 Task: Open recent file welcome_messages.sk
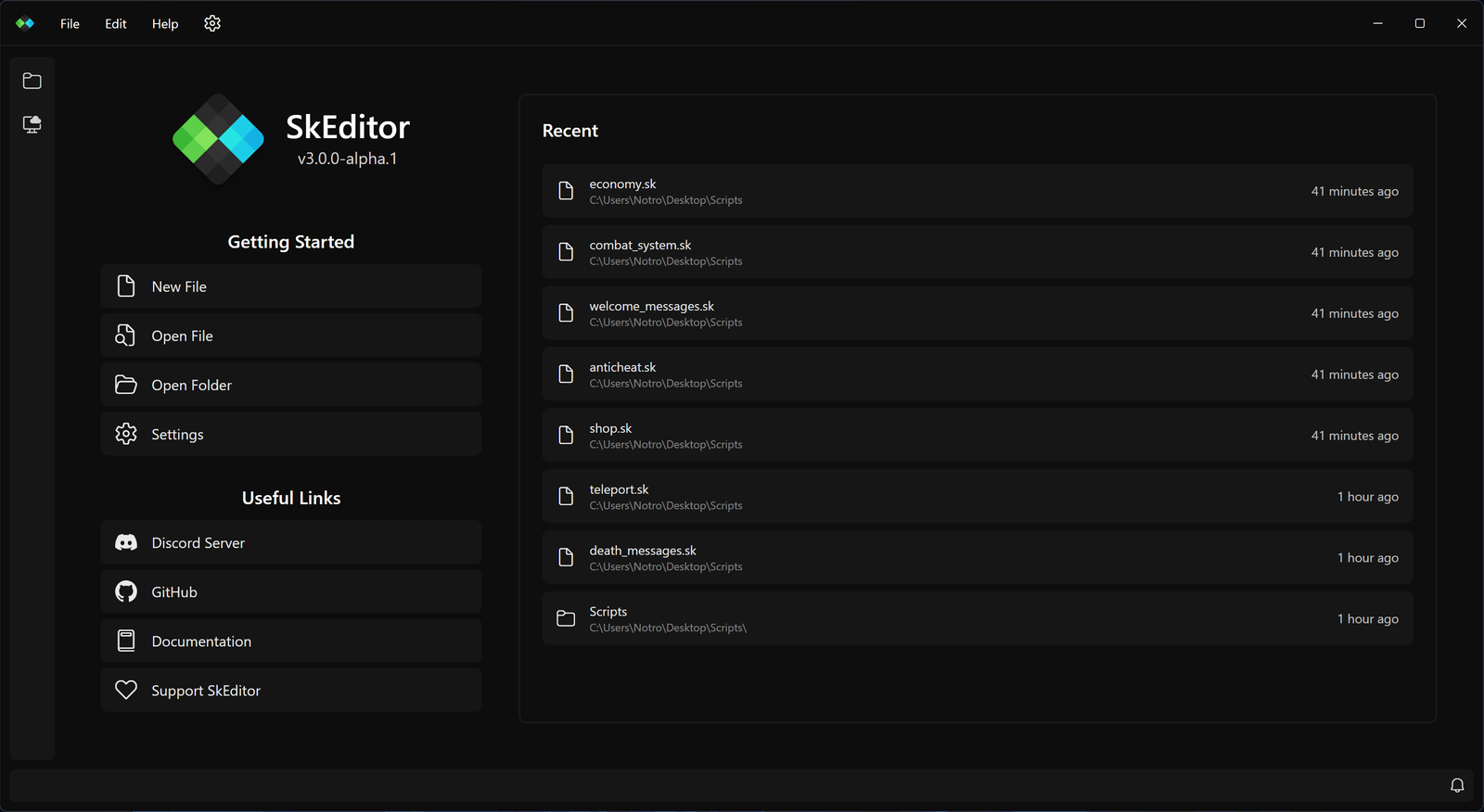tap(978, 313)
